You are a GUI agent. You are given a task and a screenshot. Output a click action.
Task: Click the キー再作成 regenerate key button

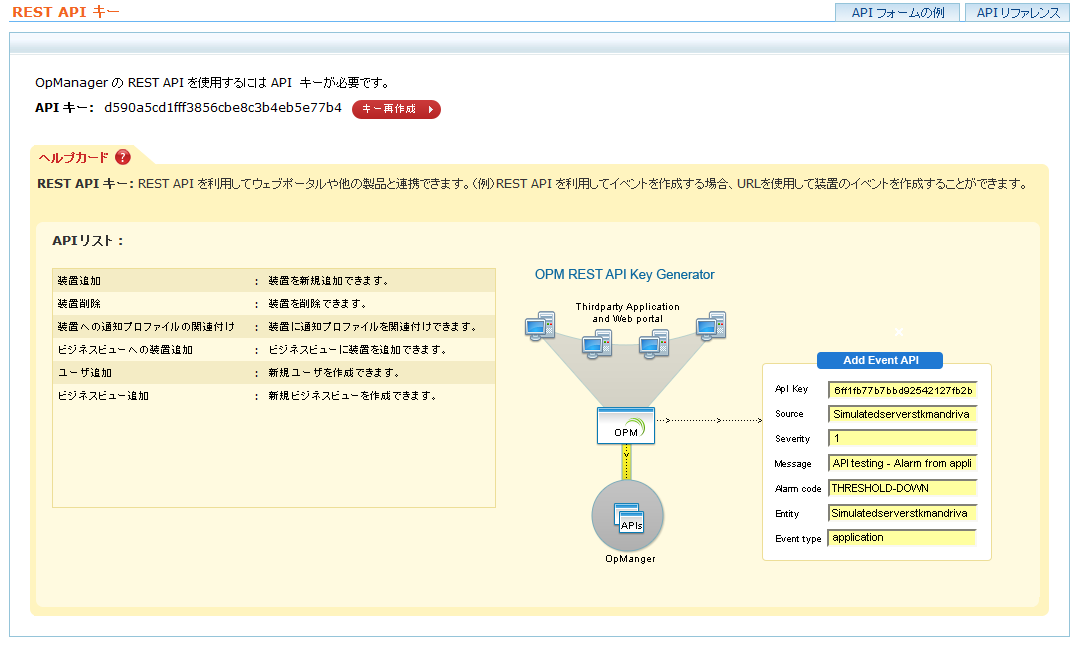click(x=396, y=109)
